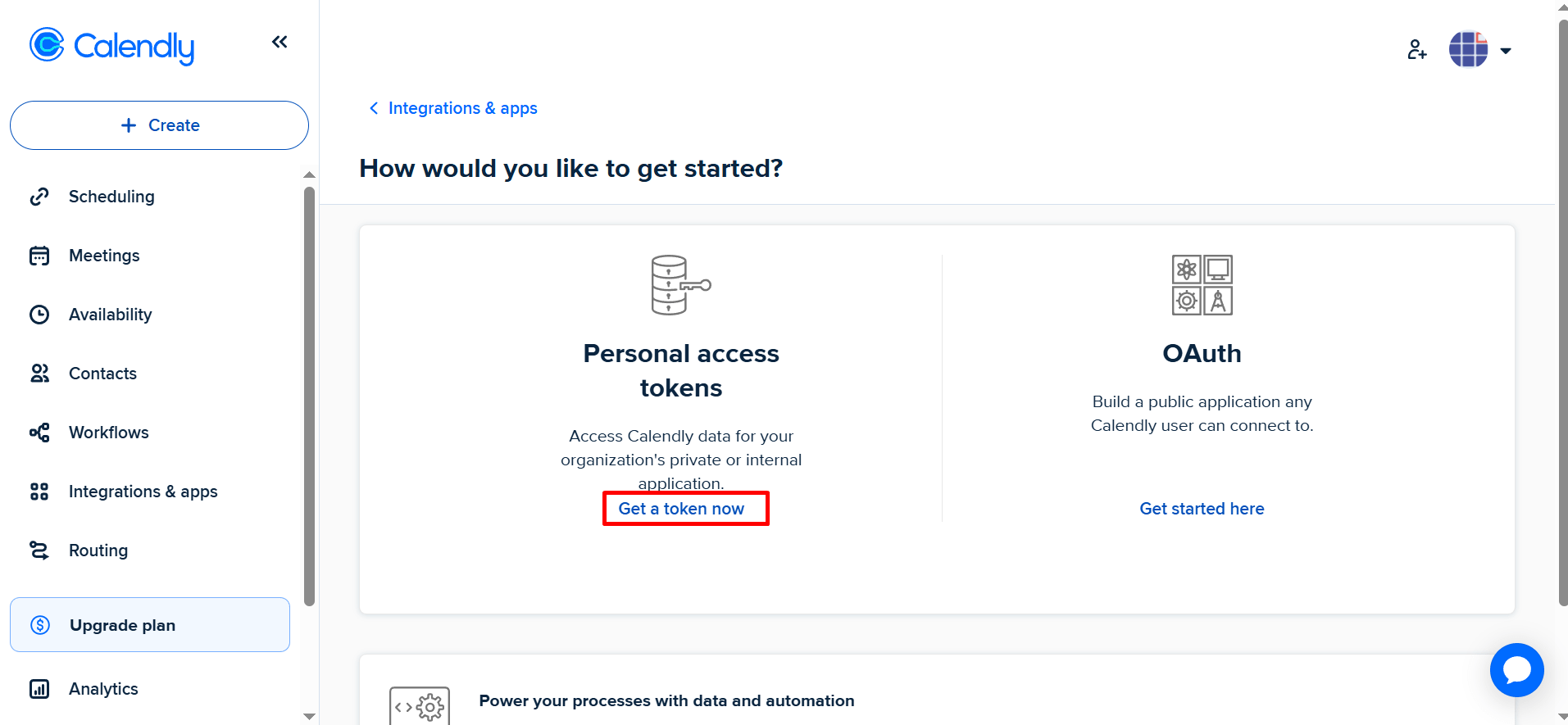Viewport: 1568px width, 725px height.
Task: Expand the account avatar dropdown arrow
Action: point(1506,51)
